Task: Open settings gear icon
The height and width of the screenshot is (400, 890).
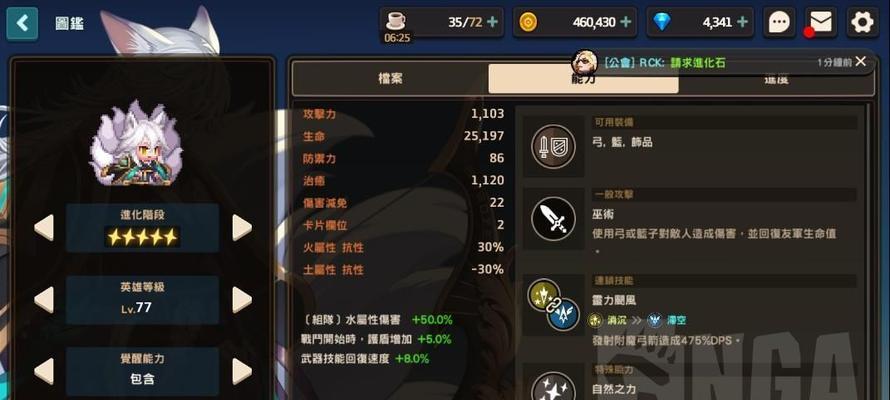Action: click(x=862, y=23)
